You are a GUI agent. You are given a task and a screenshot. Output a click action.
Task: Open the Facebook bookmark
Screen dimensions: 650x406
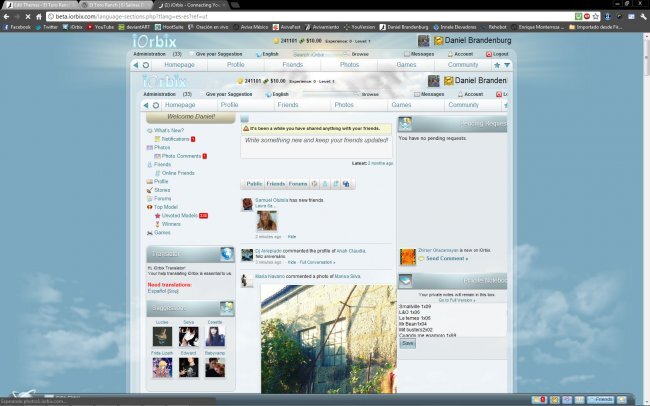[x=17, y=27]
